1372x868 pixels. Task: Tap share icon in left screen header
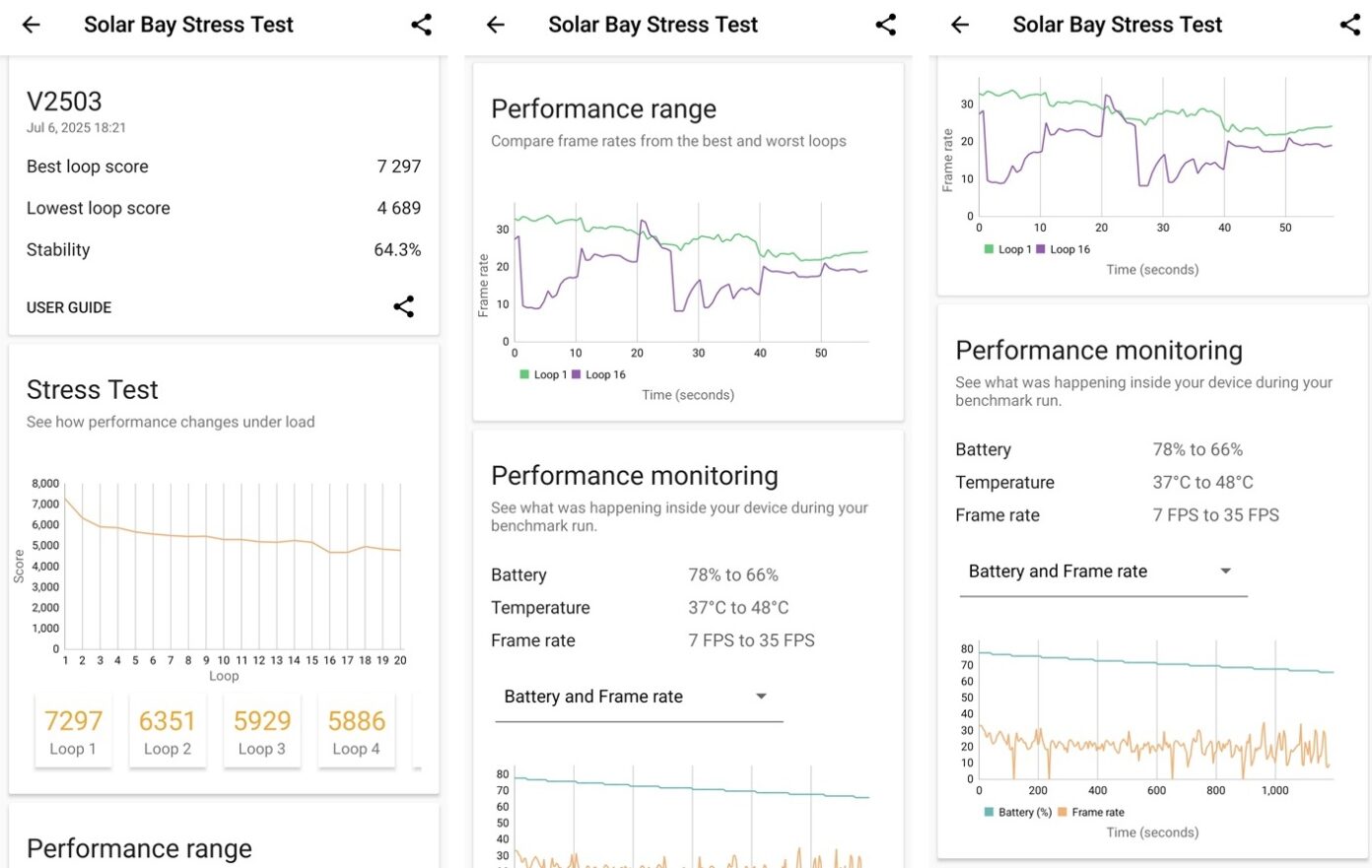pyautogui.click(x=422, y=25)
